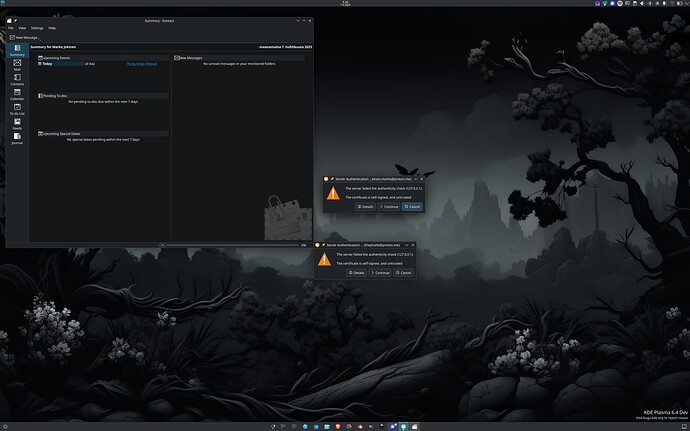Viewport: 690px width, 431px height.
Task: Open the Calendar component in sidebar
Action: (17, 94)
